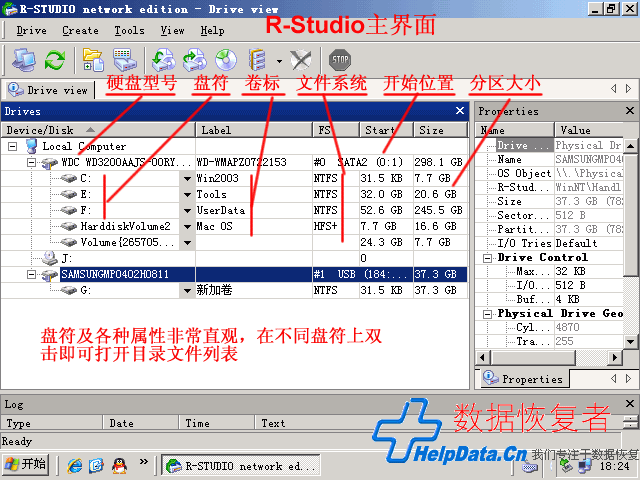
Task: Open the dropdown arrow beside the RAID icon
Action: coord(279,61)
